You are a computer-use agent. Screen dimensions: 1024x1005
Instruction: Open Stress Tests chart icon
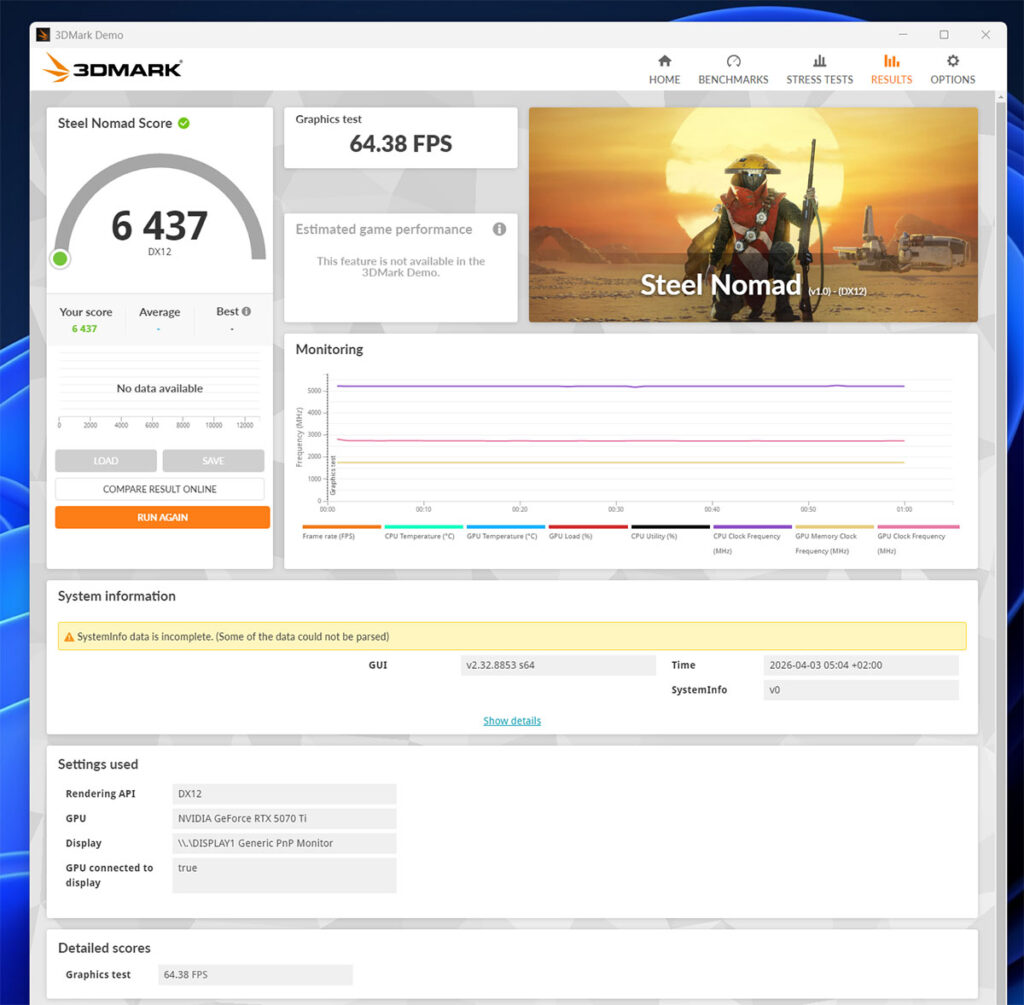[819, 61]
